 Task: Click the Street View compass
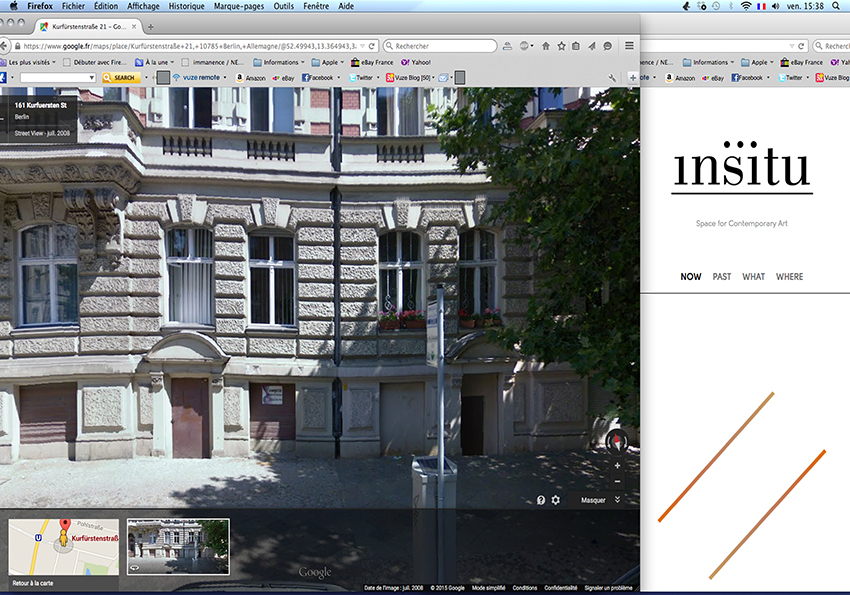coord(617,442)
